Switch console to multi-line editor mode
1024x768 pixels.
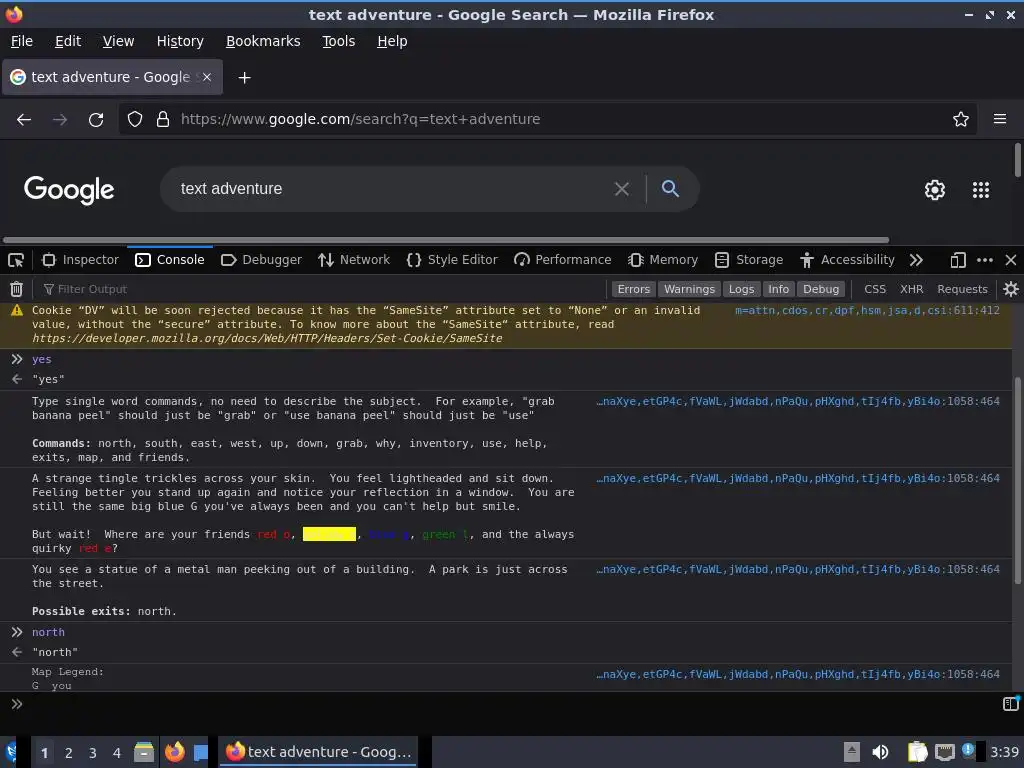[x=1010, y=703]
